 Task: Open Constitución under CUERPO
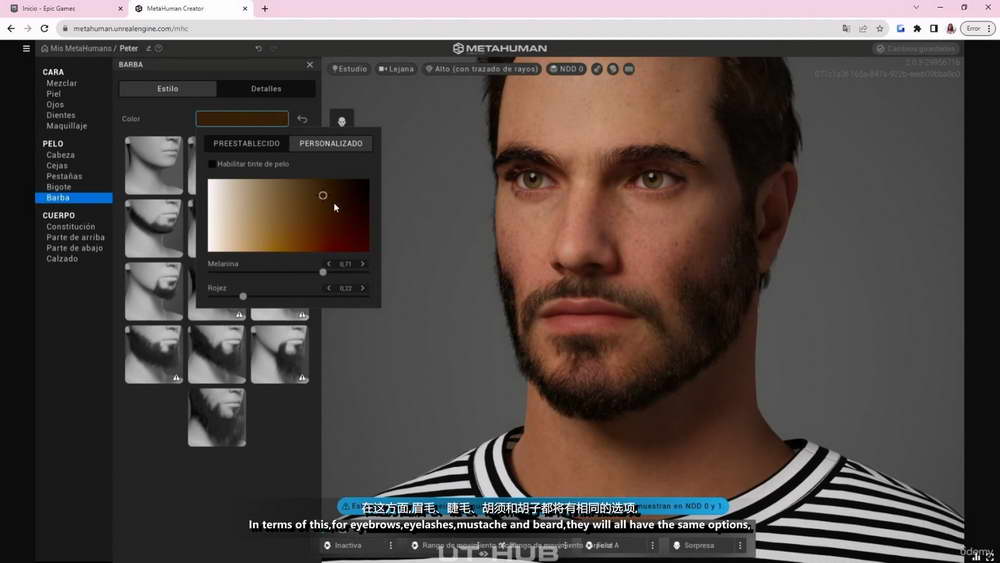70,227
